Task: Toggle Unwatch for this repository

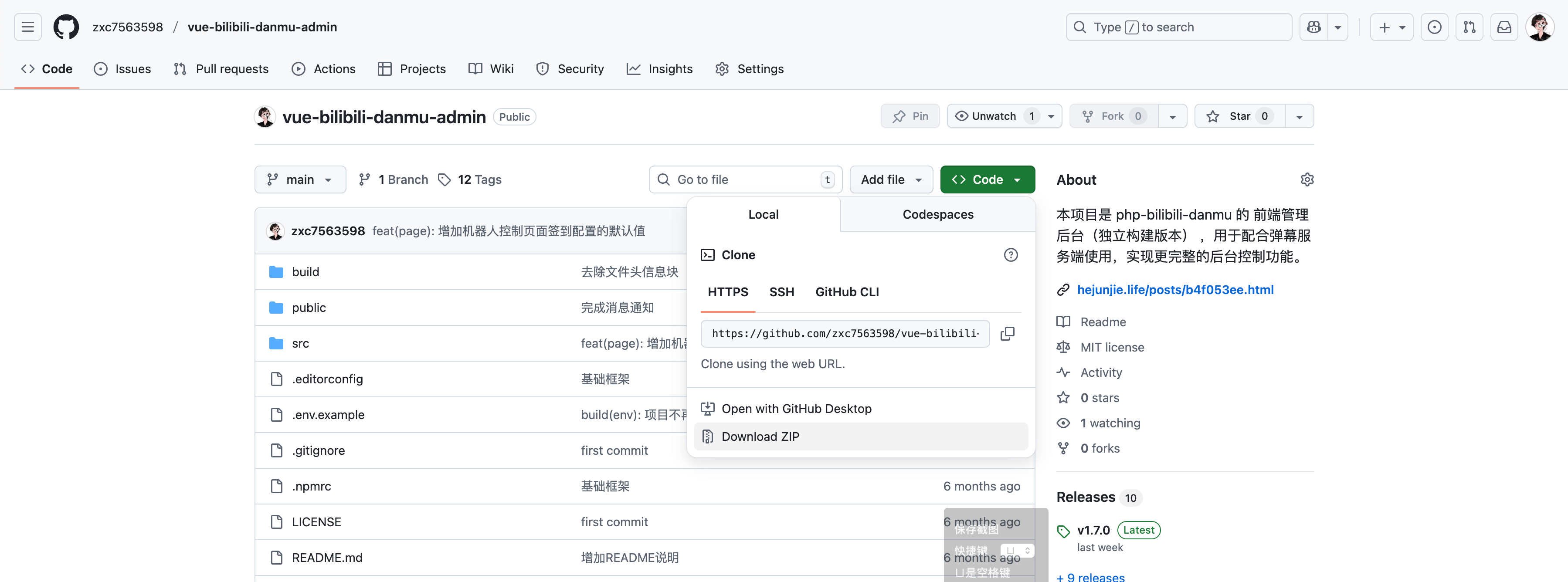Action: pos(993,116)
